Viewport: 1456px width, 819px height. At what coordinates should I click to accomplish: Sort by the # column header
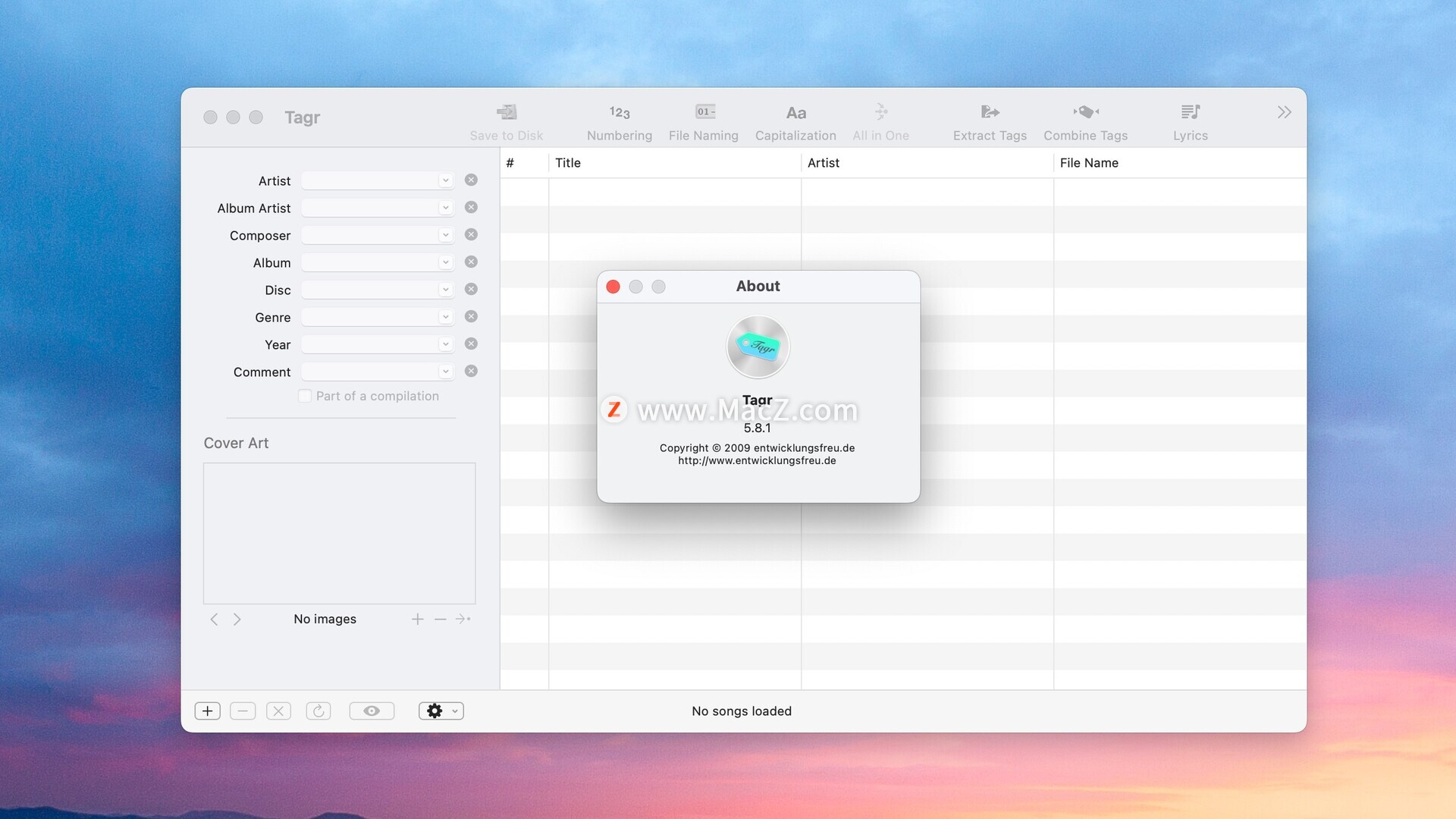(524, 163)
